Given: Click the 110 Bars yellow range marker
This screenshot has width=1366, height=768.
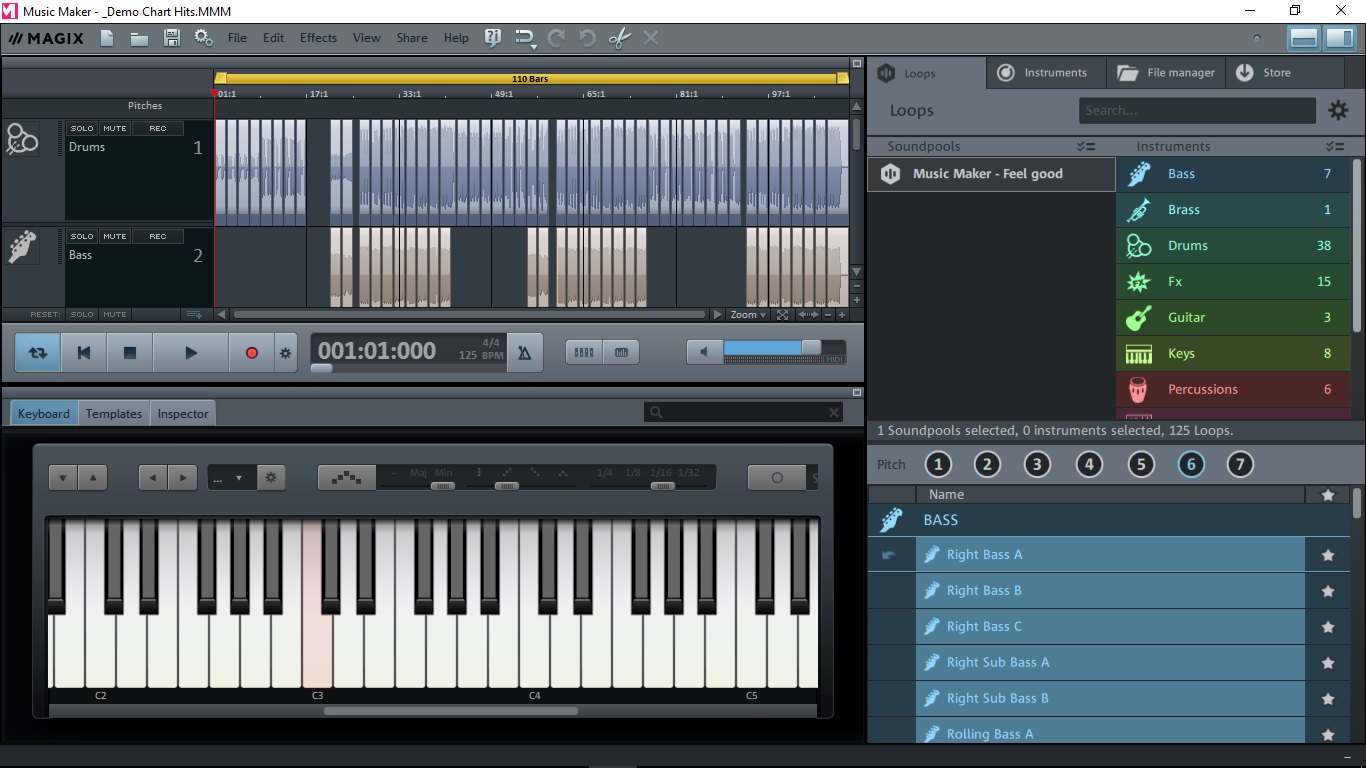Looking at the screenshot, I should (531, 78).
